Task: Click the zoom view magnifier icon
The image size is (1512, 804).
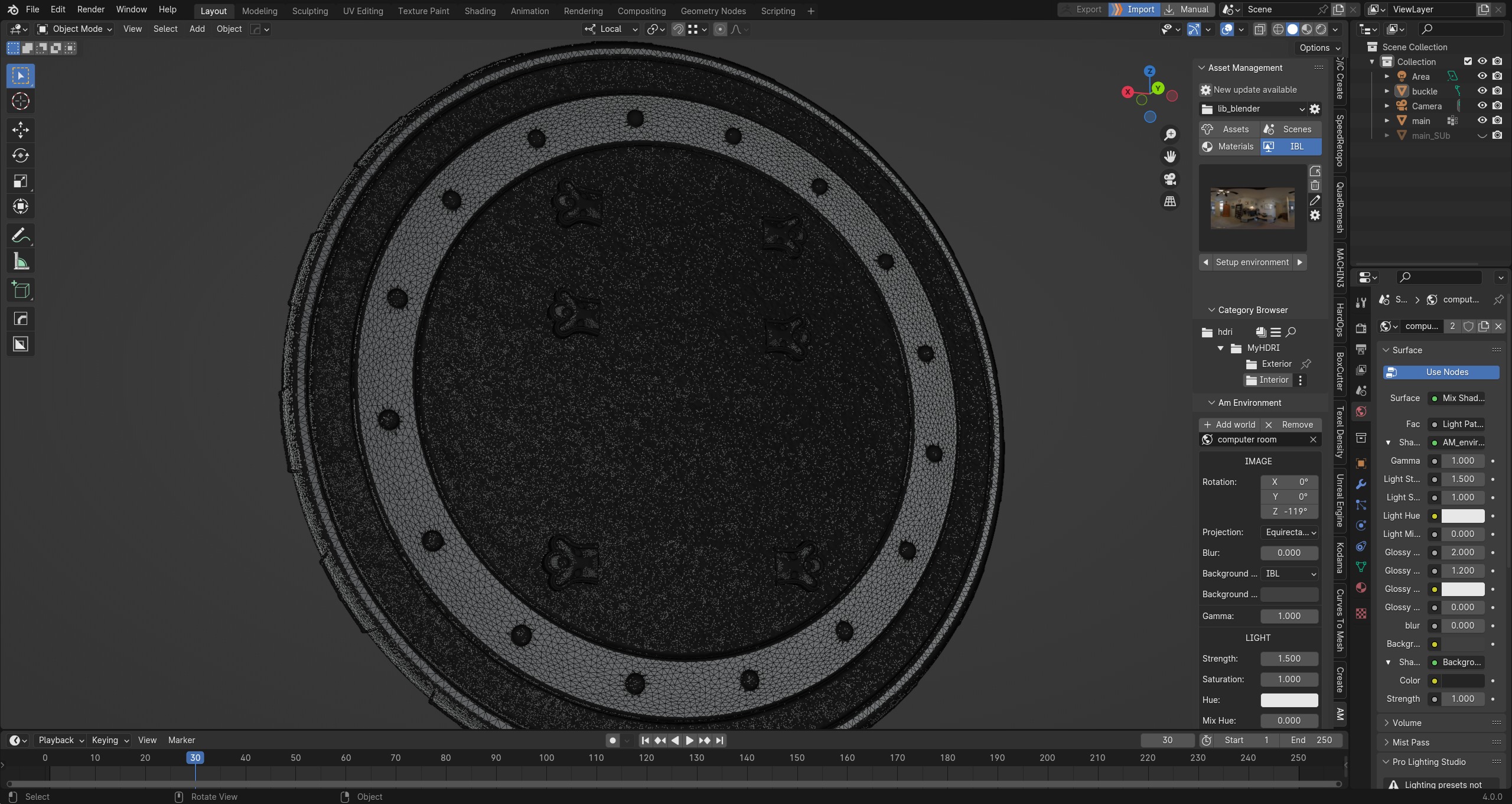Action: click(x=1169, y=135)
